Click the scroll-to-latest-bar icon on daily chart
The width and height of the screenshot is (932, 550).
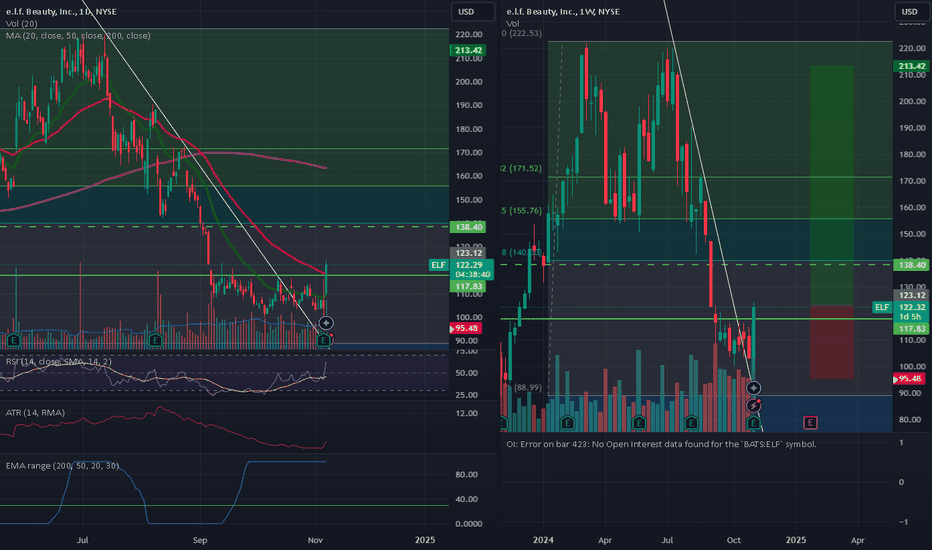click(x=326, y=323)
